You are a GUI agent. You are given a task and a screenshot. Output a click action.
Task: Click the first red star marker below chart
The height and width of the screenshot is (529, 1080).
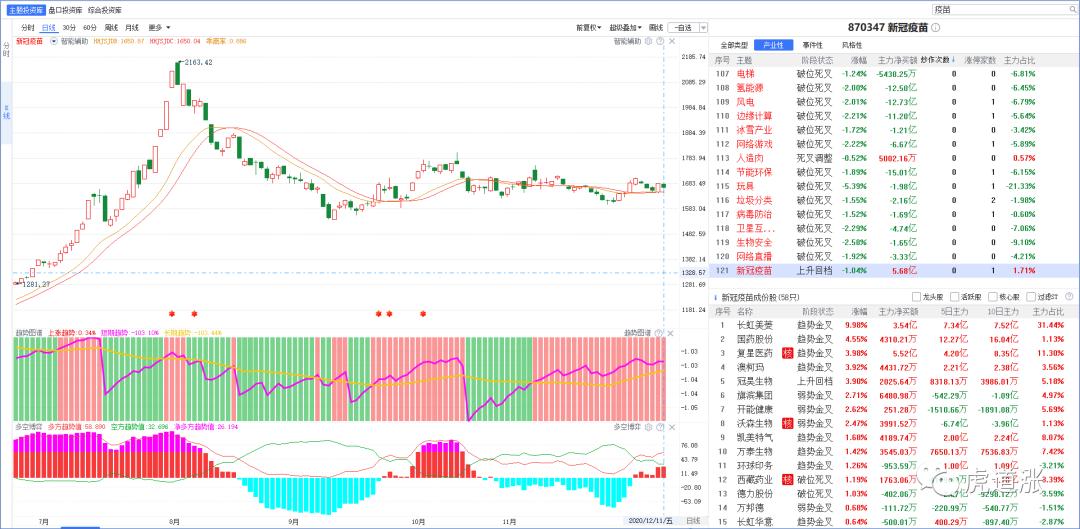(172, 314)
